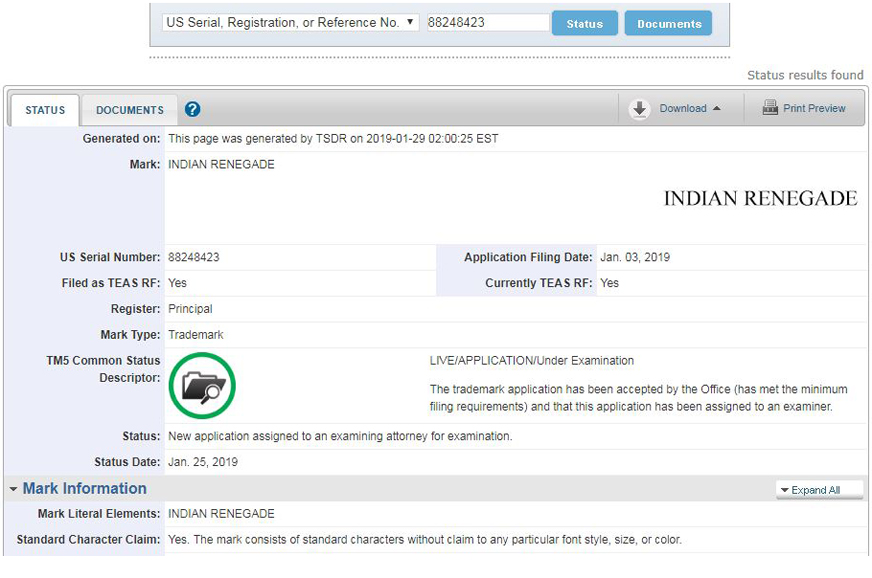Switch to the STATUS tab

pyautogui.click(x=45, y=110)
